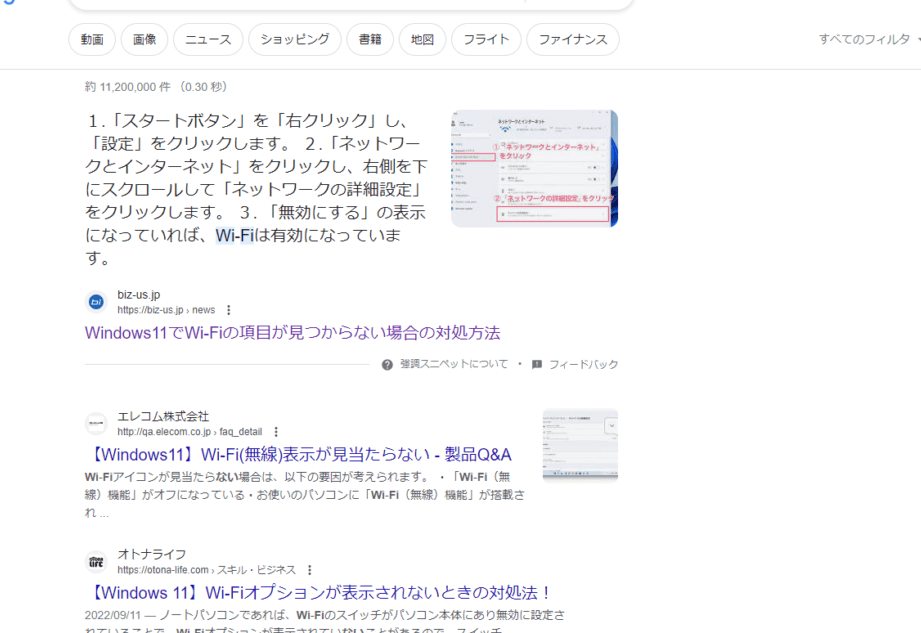Screen dimensions: 921x633
Task: Click the highlighted Wi-Fi word in snippet
Action: pyautogui.click(x=234, y=235)
